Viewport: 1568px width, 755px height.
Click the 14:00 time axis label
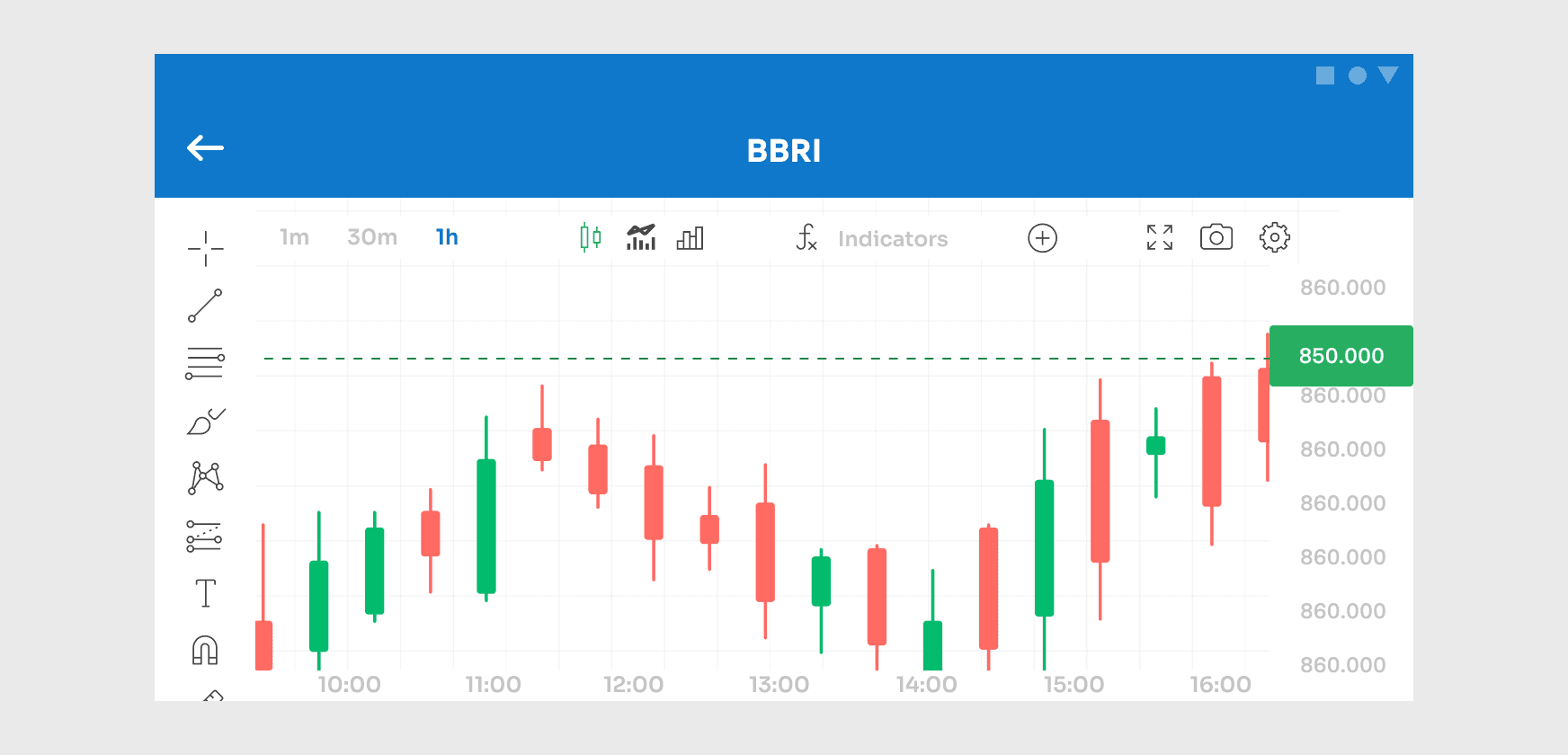pyautogui.click(x=927, y=685)
